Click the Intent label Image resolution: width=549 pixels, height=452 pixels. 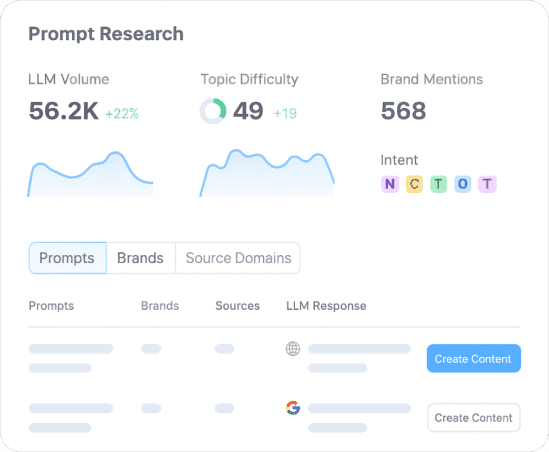(x=399, y=160)
